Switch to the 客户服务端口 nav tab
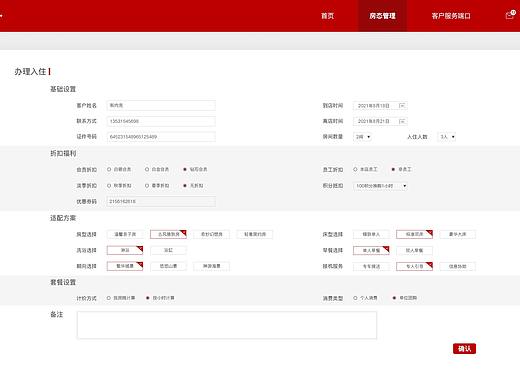 coord(451,16)
